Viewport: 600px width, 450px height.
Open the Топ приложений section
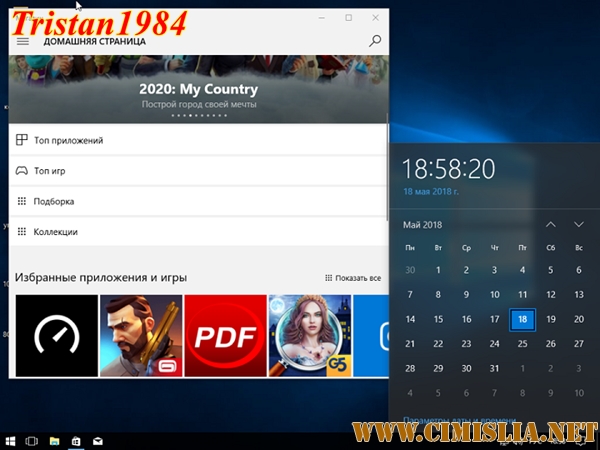(x=68, y=141)
